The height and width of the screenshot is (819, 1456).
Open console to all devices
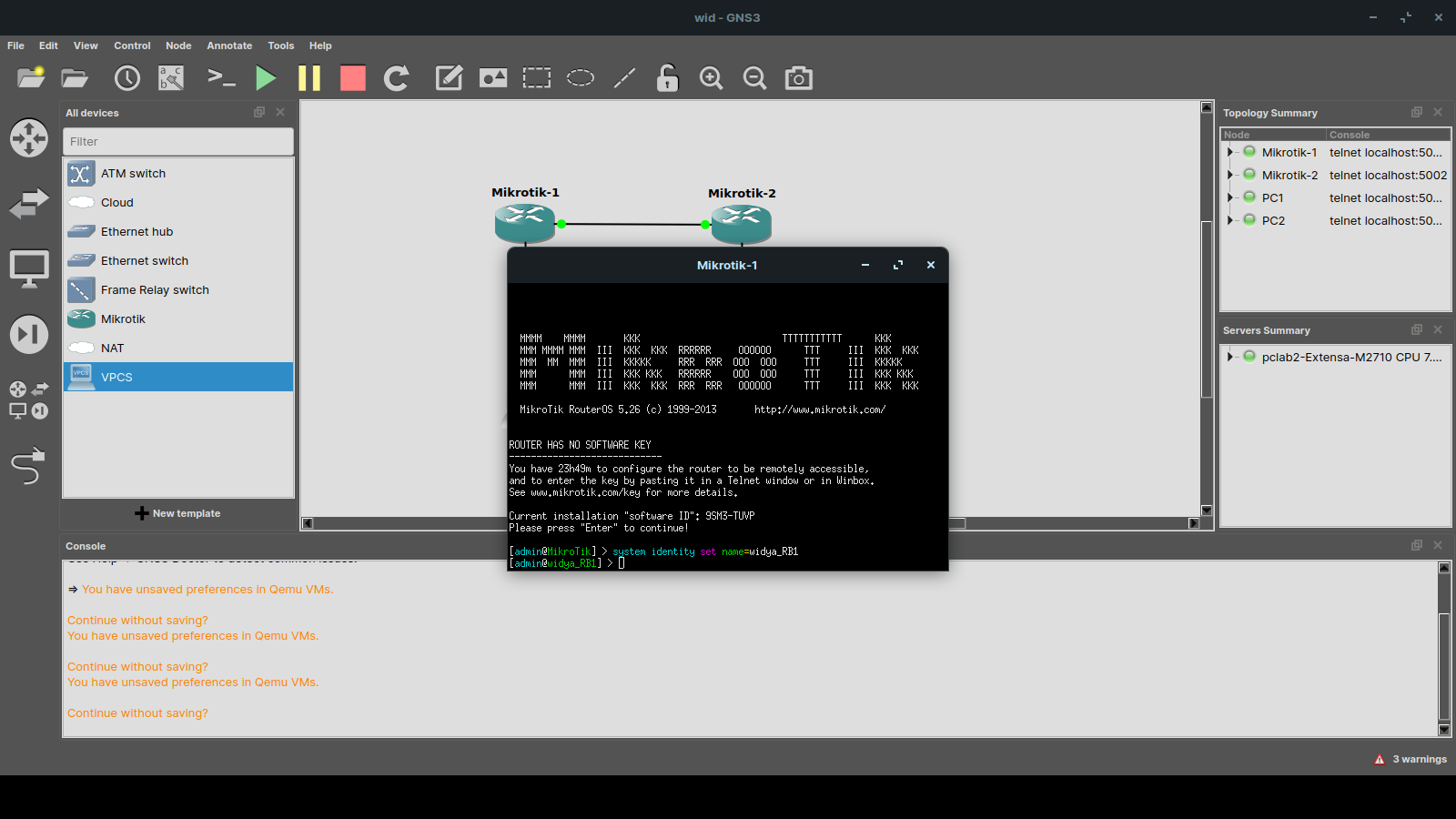(221, 78)
